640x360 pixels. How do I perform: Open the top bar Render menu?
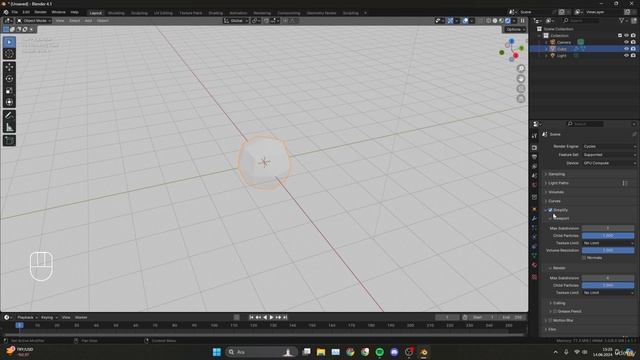[40, 12]
